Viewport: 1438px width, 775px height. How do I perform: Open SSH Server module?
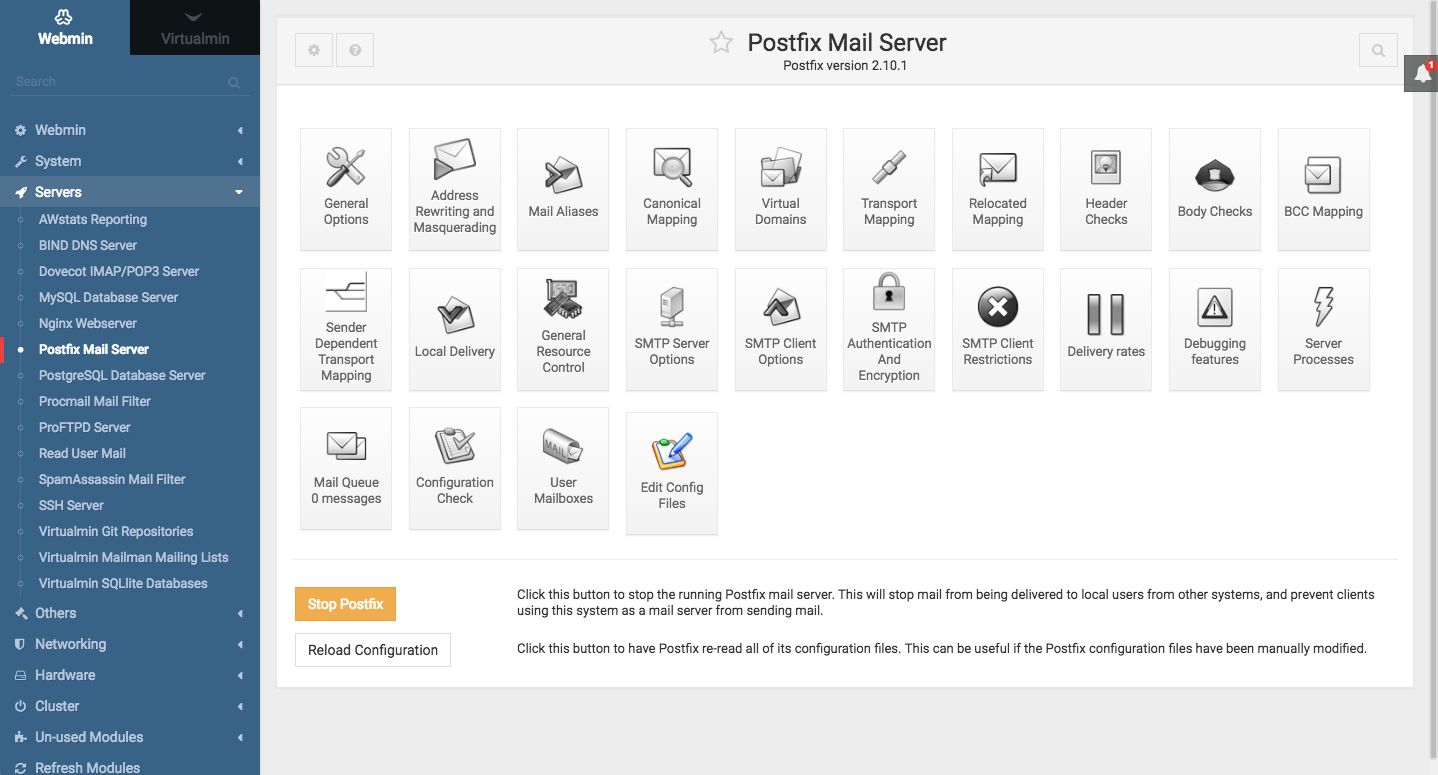pos(71,505)
